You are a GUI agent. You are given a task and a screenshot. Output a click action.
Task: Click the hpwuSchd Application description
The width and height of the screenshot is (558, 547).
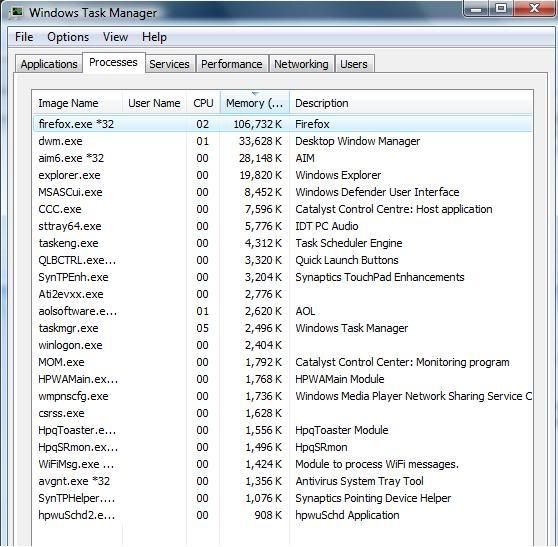click(x=347, y=515)
